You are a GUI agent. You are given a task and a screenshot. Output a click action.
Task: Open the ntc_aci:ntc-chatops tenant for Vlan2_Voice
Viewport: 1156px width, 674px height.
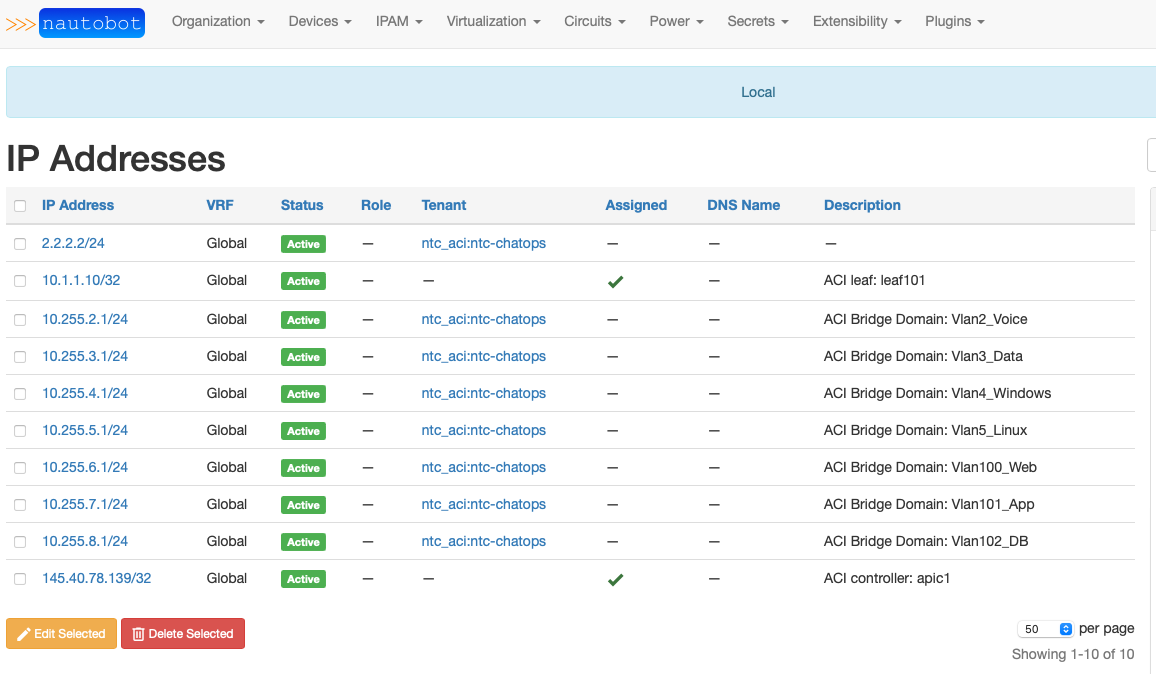(x=483, y=318)
